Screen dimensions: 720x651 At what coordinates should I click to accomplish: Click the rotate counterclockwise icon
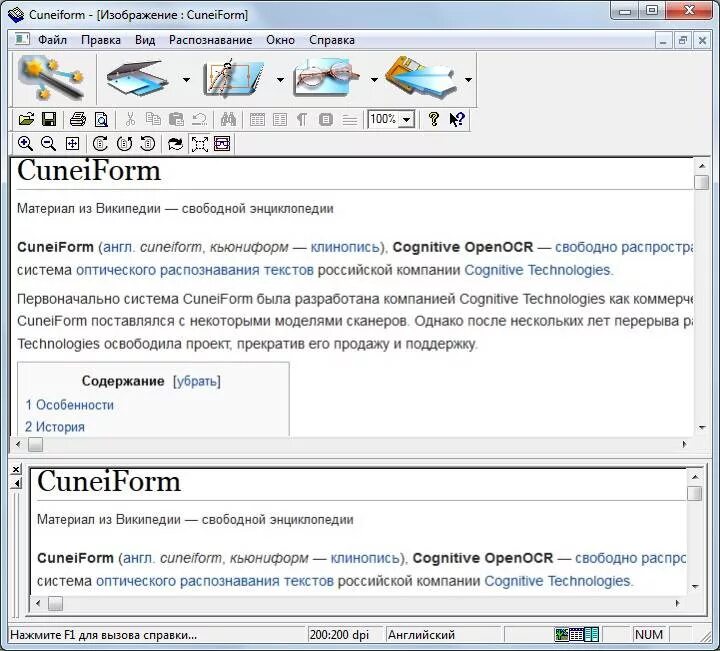(x=147, y=144)
